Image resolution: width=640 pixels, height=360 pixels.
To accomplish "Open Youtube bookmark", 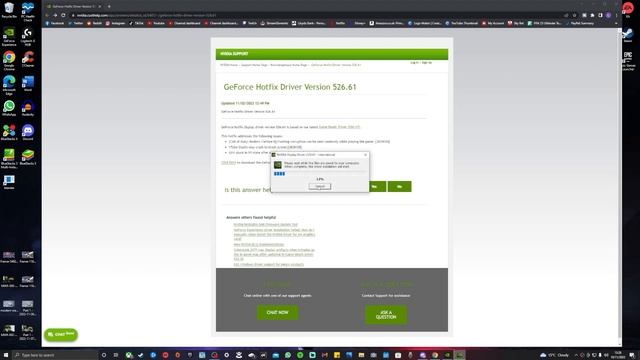I will (x=156, y=23).
